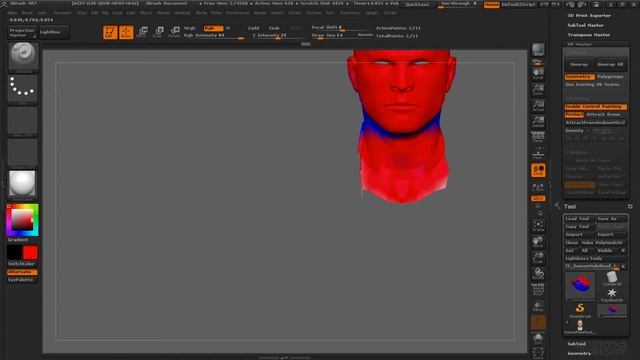Select the Cylinder3D tool thumbnail

611,279
